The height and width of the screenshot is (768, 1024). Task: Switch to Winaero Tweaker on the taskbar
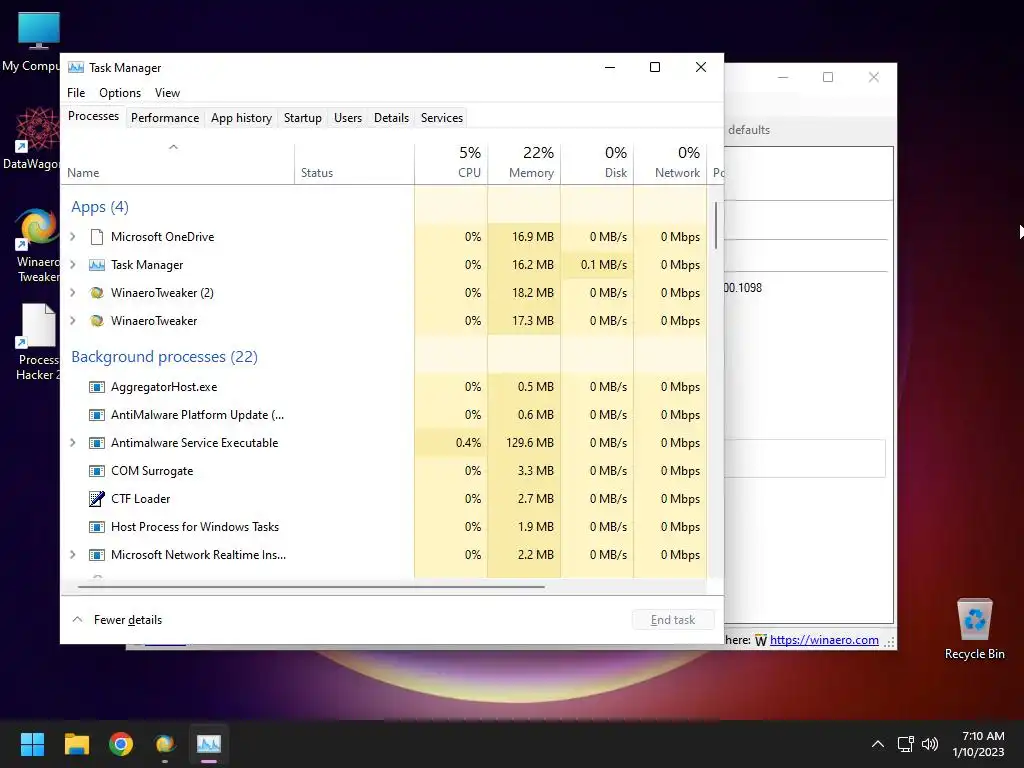pyautogui.click(x=165, y=744)
